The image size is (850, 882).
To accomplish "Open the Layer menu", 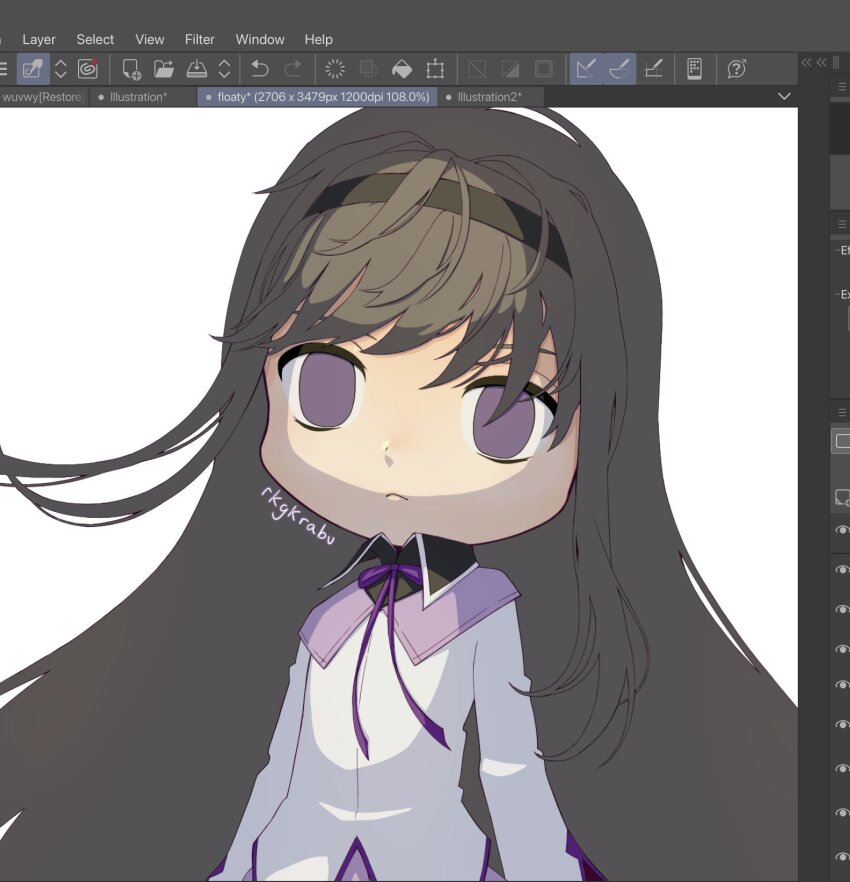I will tap(39, 39).
